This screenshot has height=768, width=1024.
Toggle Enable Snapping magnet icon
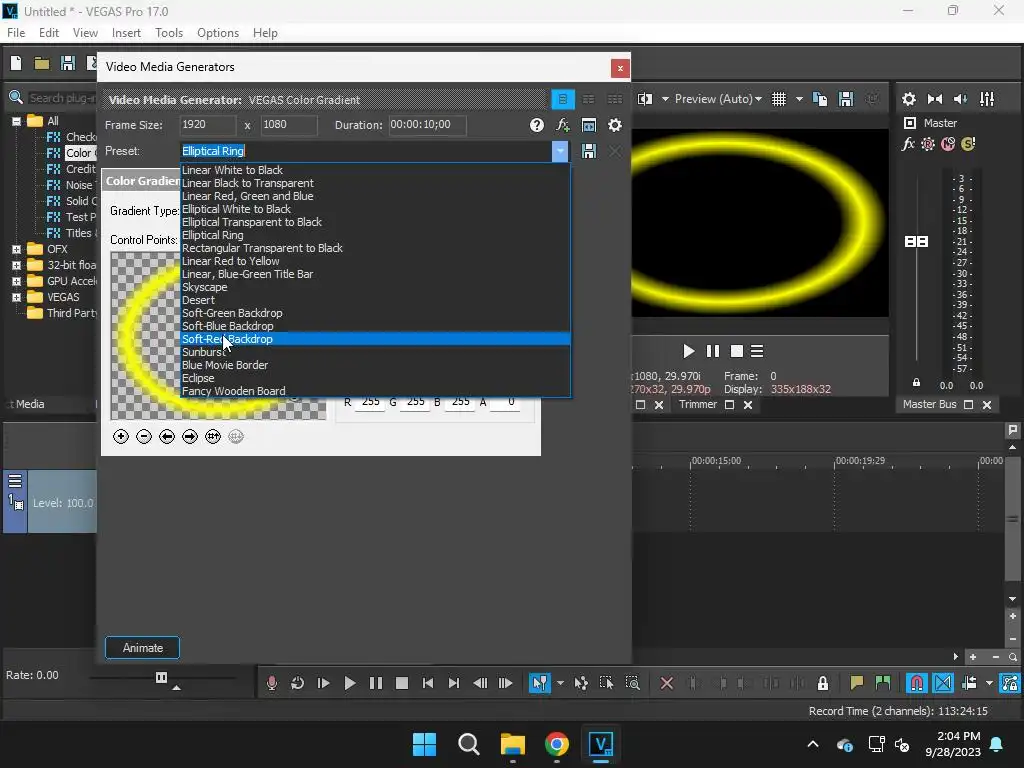point(917,684)
